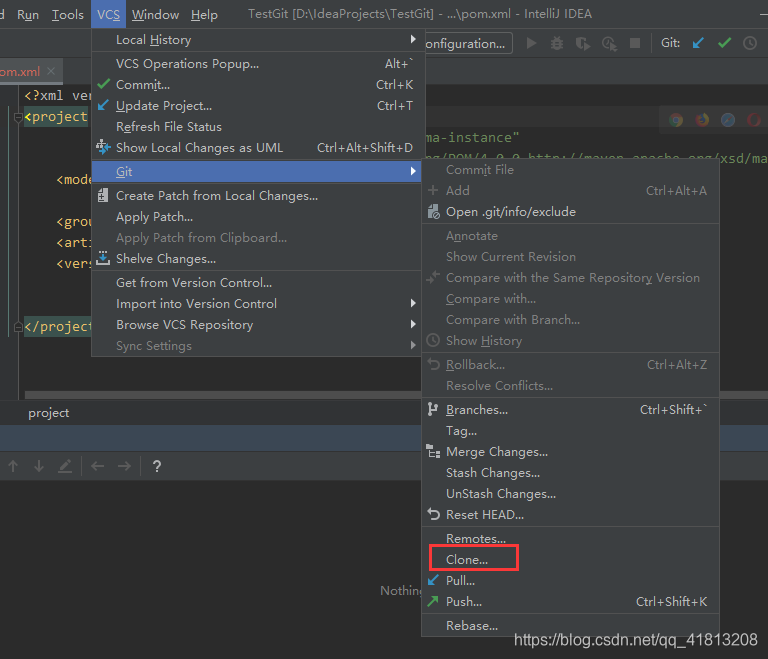The height and width of the screenshot is (659, 768).
Task: Open the Tools menu in menu bar
Action: (68, 15)
